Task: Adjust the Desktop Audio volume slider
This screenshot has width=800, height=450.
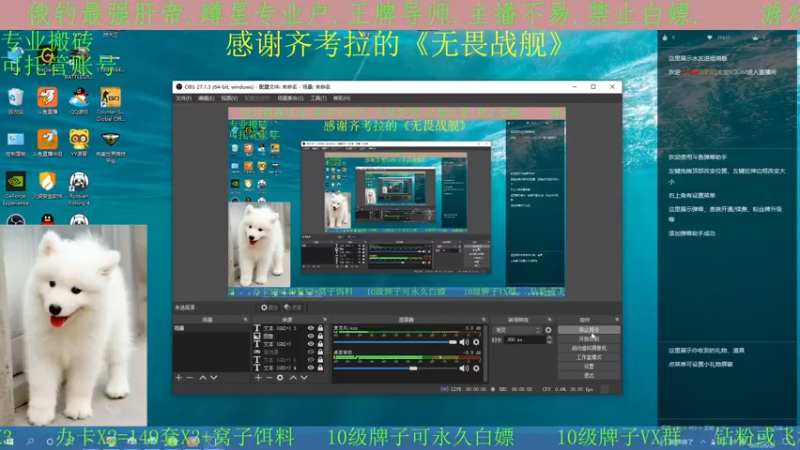Action: click(395, 368)
